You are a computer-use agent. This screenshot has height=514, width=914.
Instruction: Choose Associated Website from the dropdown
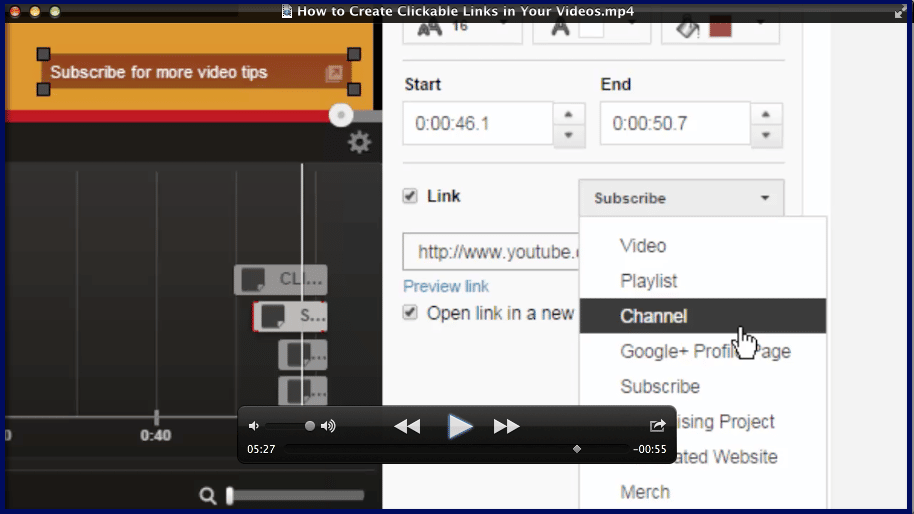727,456
